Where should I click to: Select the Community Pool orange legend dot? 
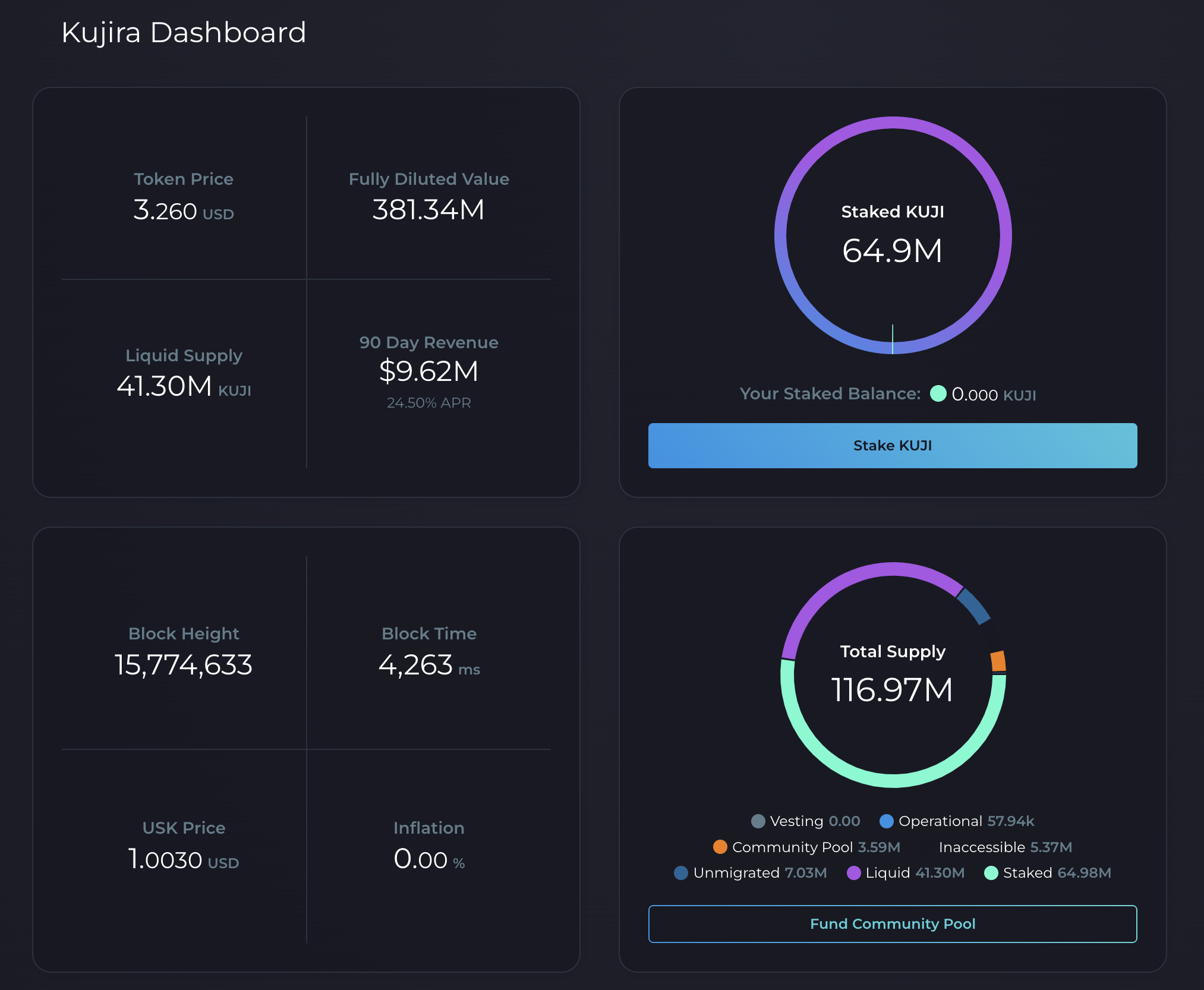[720, 847]
